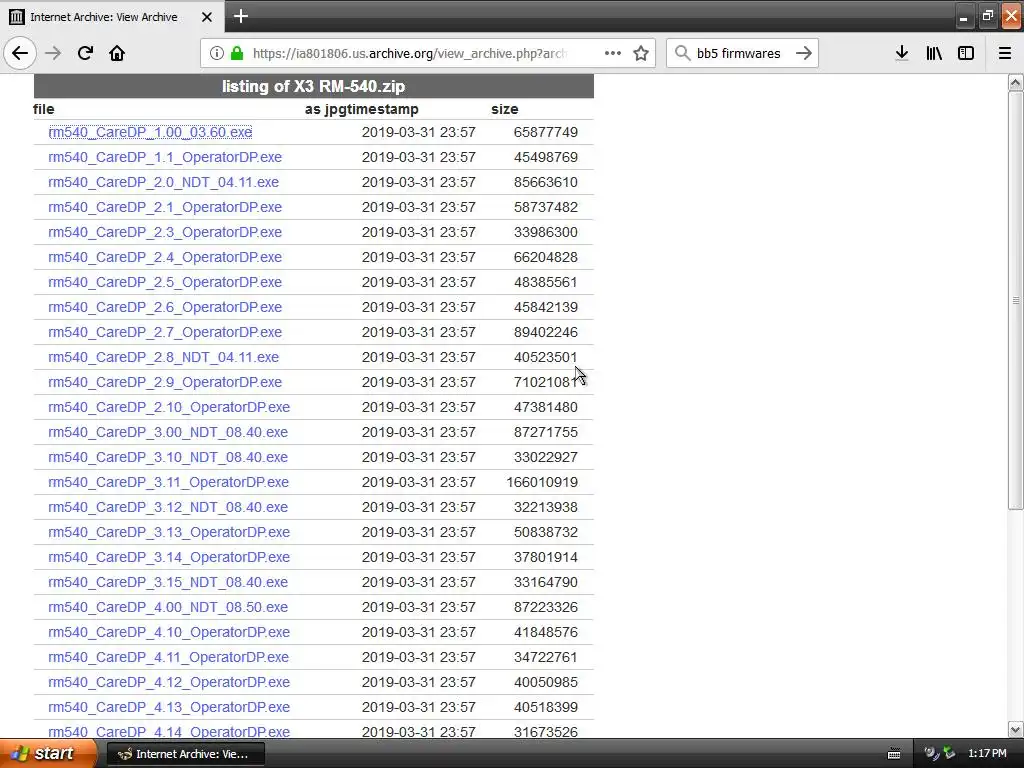Open a new tab with plus button

tap(241, 16)
